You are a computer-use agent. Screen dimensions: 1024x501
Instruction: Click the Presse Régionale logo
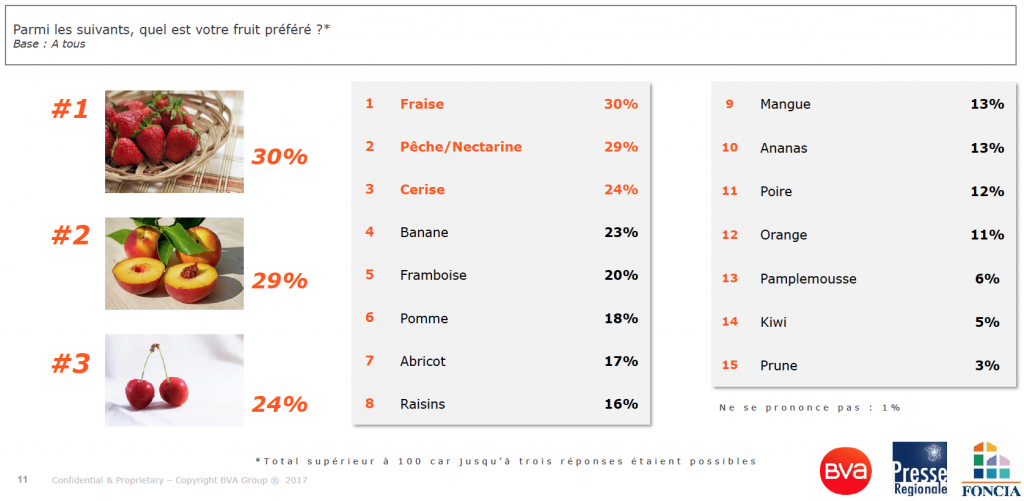click(920, 470)
